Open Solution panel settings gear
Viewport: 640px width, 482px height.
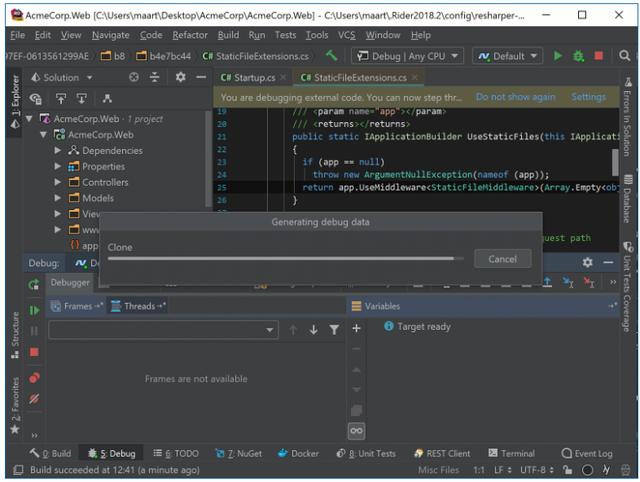[x=180, y=77]
